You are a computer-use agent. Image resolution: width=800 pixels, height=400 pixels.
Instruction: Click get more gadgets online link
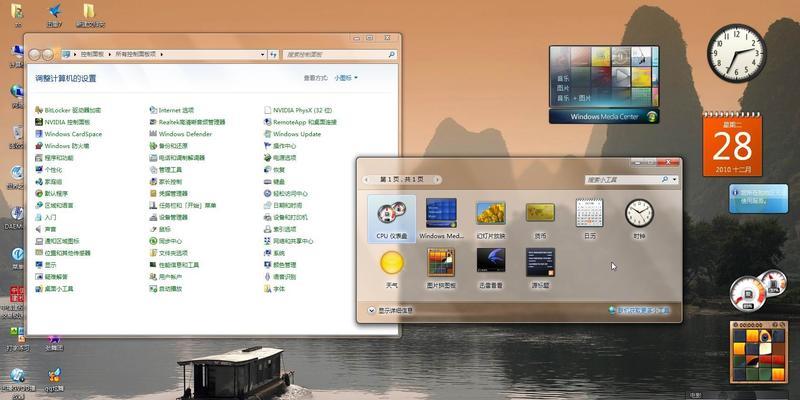click(639, 310)
